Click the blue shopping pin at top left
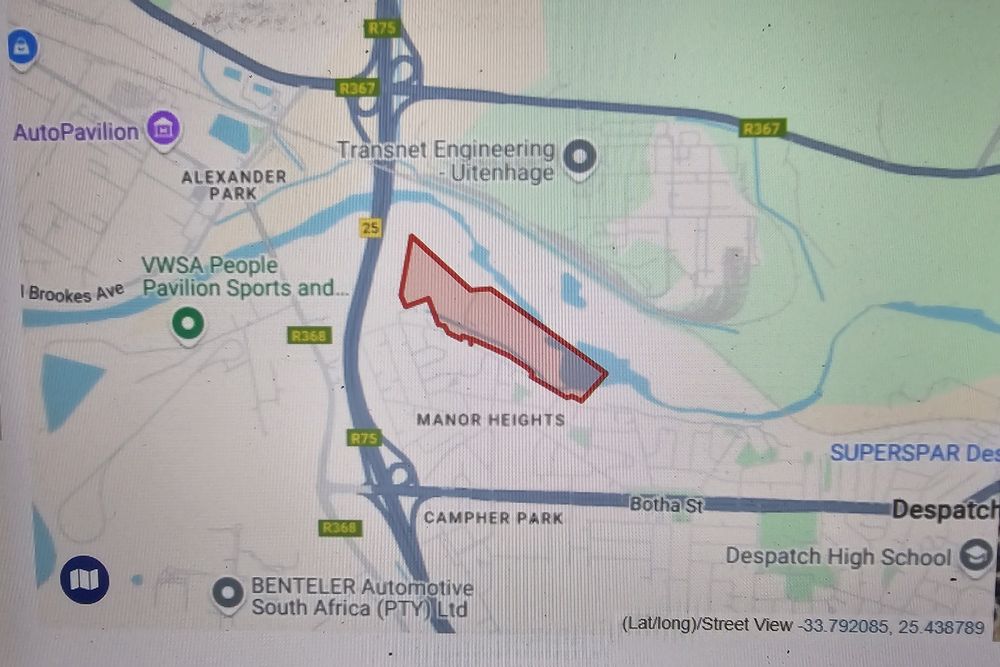Image resolution: width=1000 pixels, height=667 pixels. [22, 48]
